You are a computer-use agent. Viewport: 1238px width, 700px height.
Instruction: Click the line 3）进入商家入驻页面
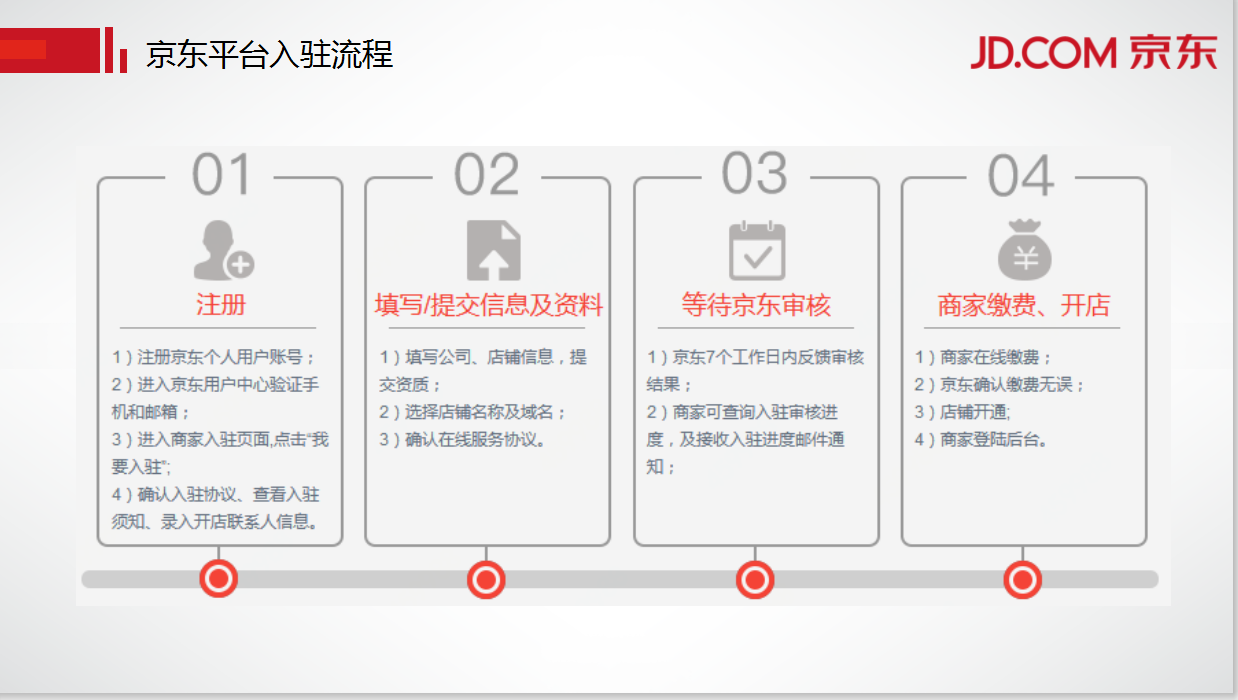click(x=219, y=453)
